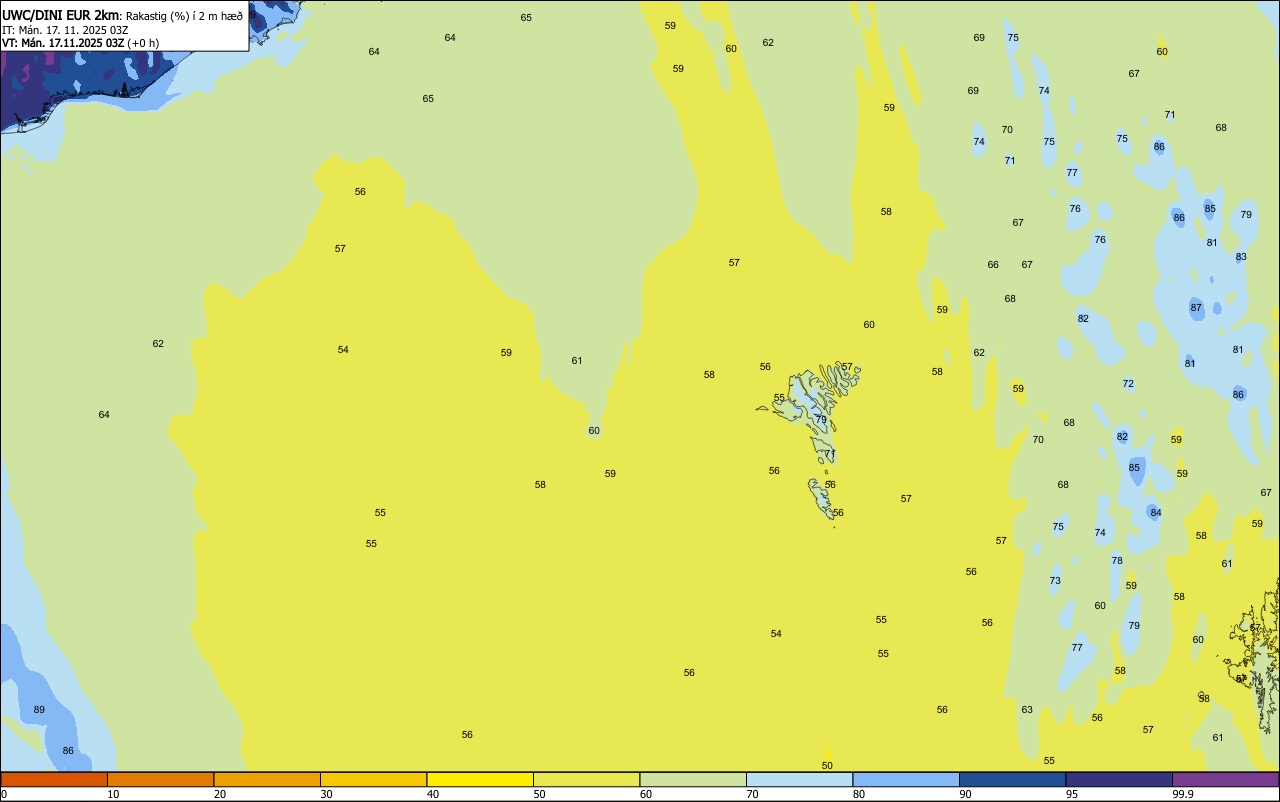Click the '20' legend scale label

point(220,794)
